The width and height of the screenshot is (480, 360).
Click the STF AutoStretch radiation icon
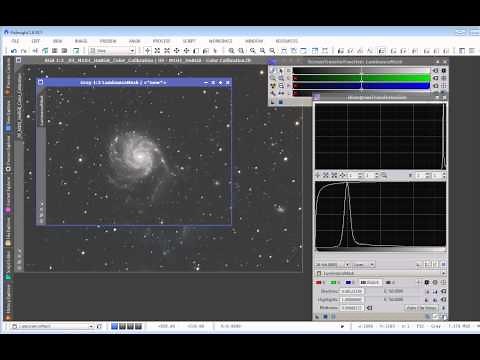coord(273,86)
